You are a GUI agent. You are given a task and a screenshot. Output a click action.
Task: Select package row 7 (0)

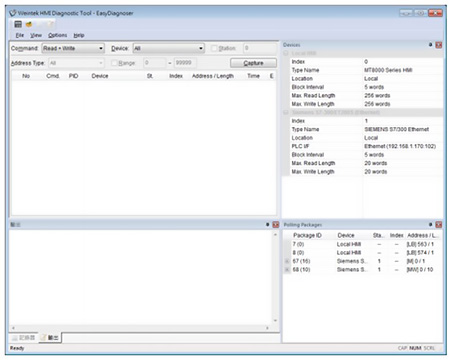pyautogui.click(x=363, y=244)
